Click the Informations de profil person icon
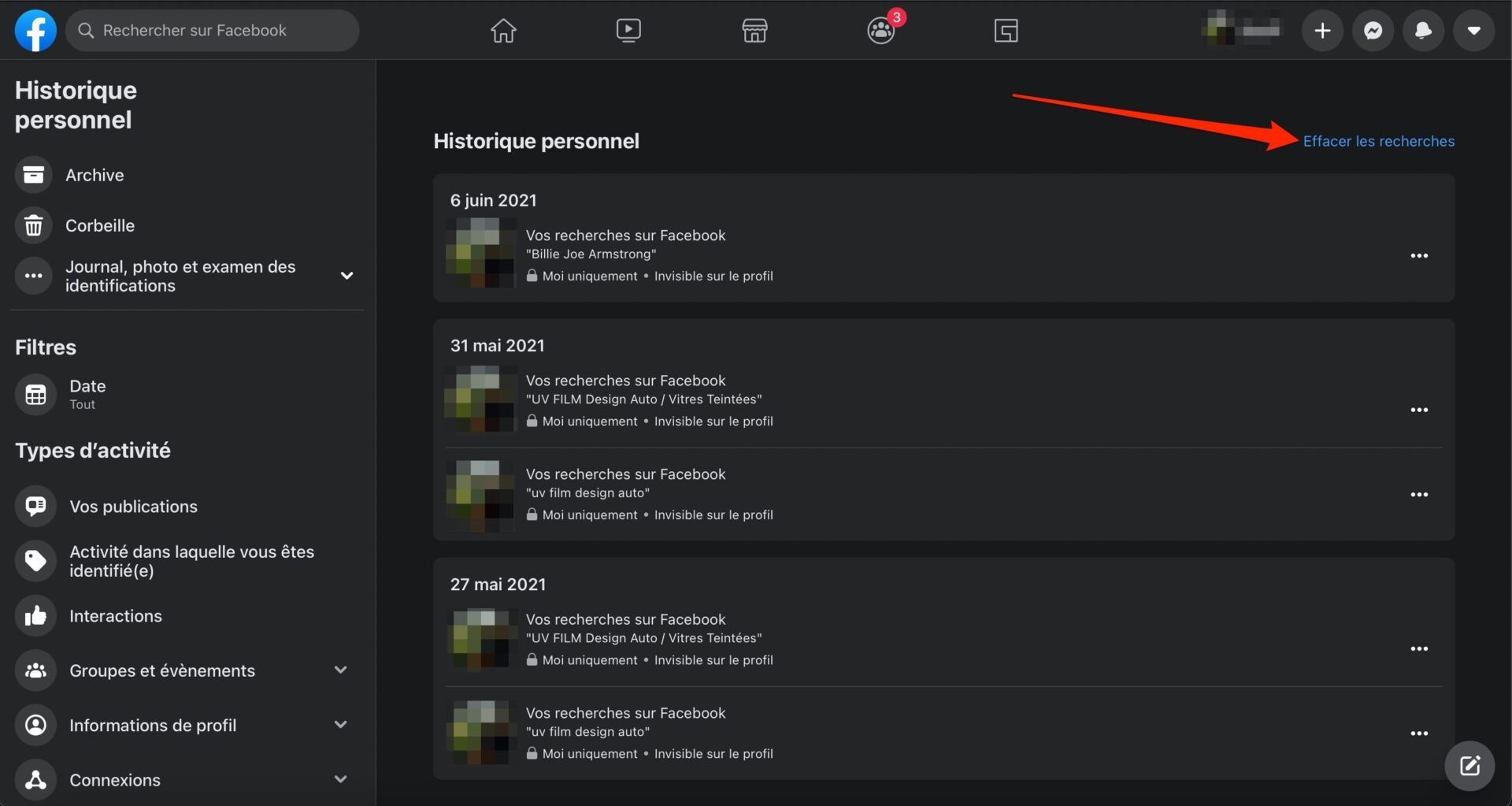 pyautogui.click(x=35, y=725)
